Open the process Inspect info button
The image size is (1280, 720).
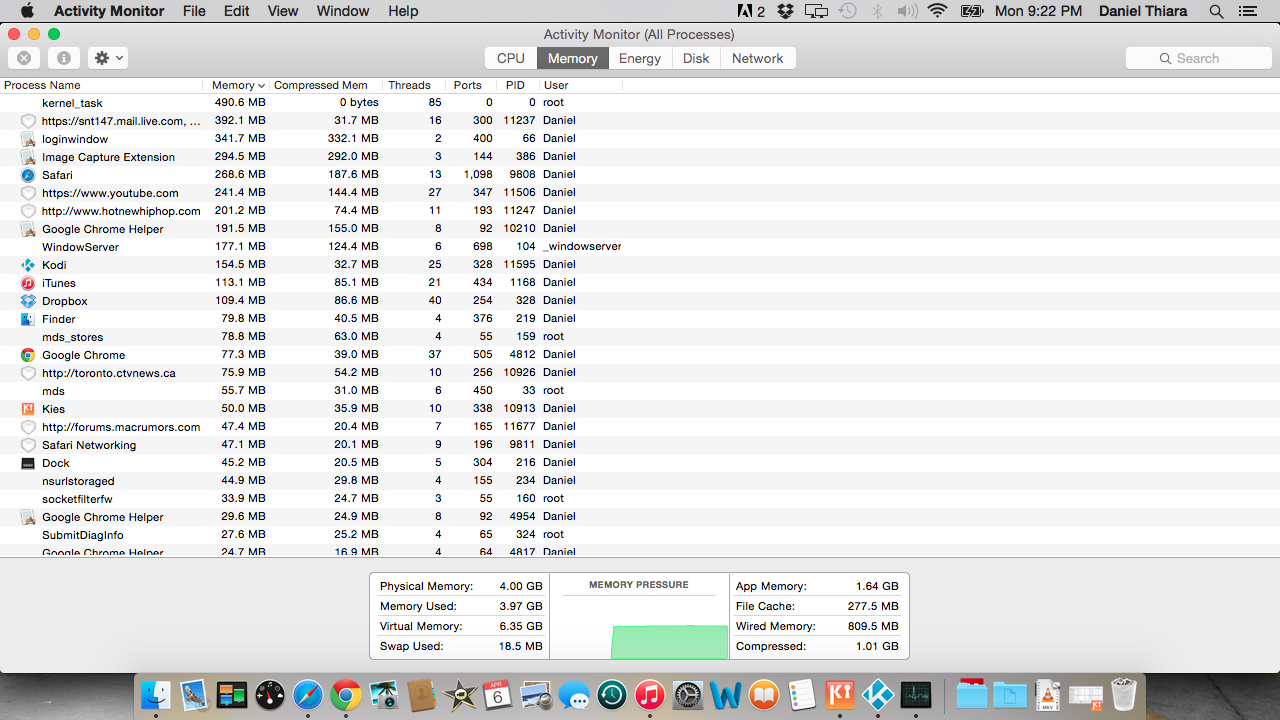click(63, 58)
